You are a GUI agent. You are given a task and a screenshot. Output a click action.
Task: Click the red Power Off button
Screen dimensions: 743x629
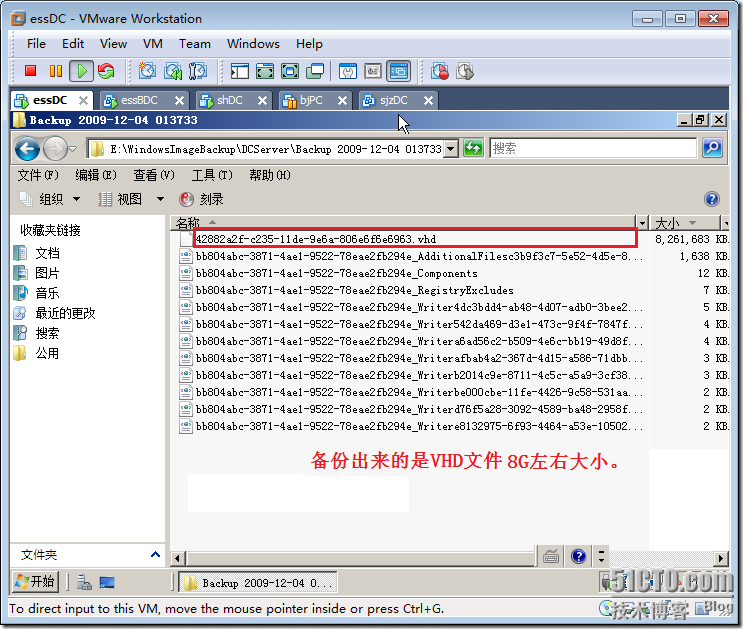coord(31,71)
